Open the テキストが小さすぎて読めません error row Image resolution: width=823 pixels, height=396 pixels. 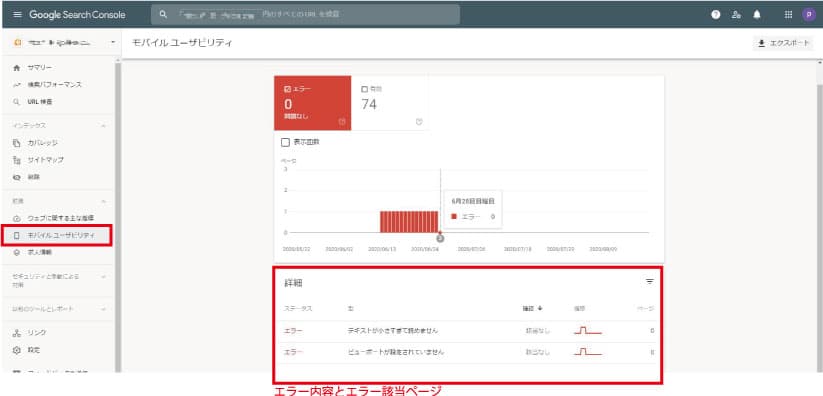coord(469,331)
